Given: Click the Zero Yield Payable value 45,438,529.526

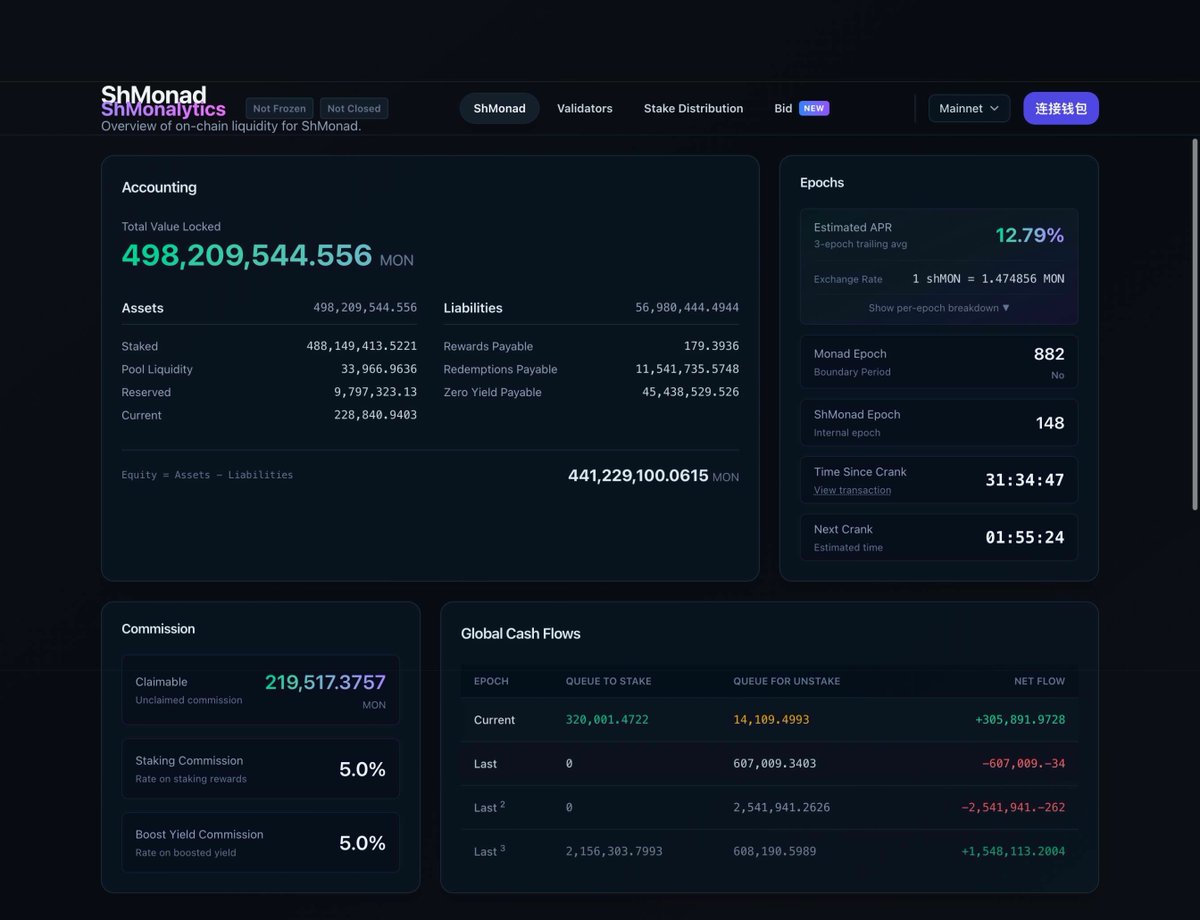Looking at the screenshot, I should (690, 392).
